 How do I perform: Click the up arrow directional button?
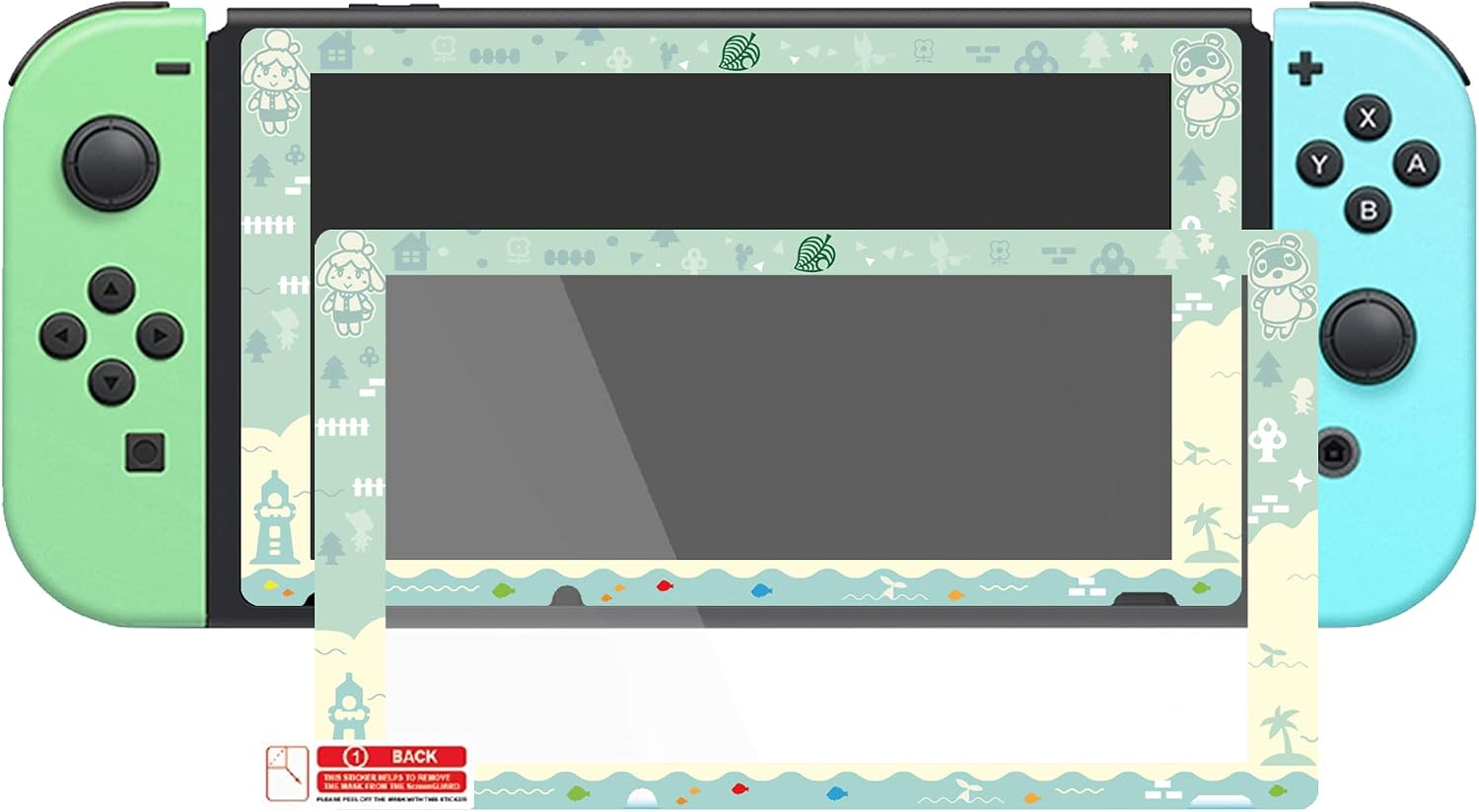point(110,290)
